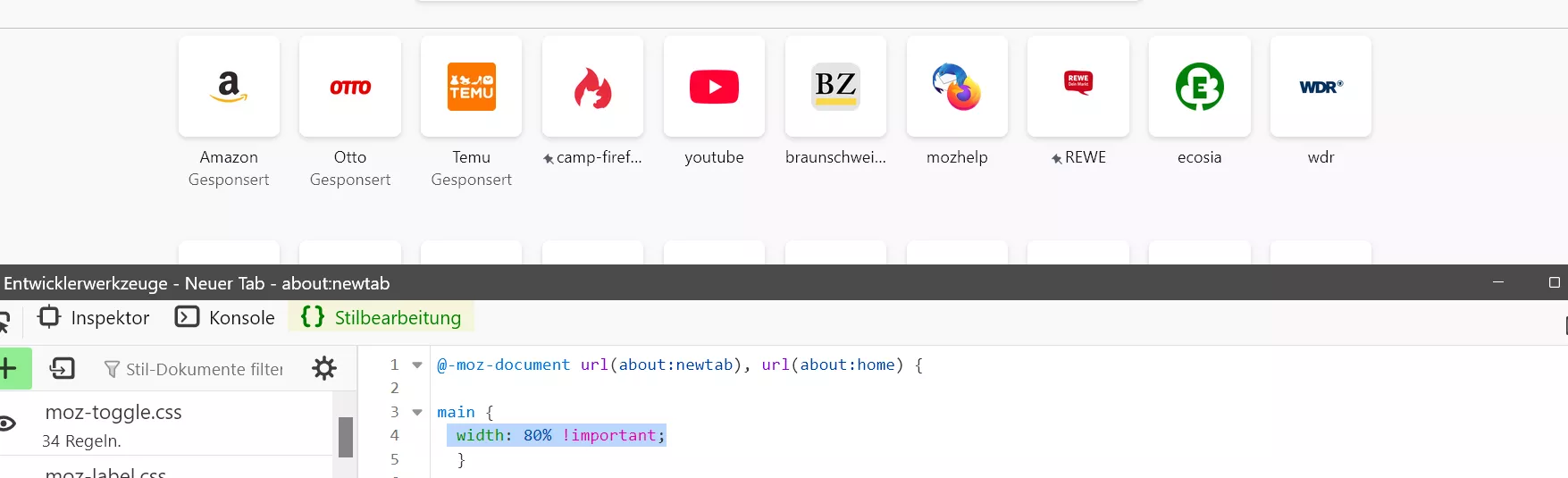Image resolution: width=1568 pixels, height=478 pixels.
Task: Open the Amazon sponsored shortcut tile
Action: [229, 87]
